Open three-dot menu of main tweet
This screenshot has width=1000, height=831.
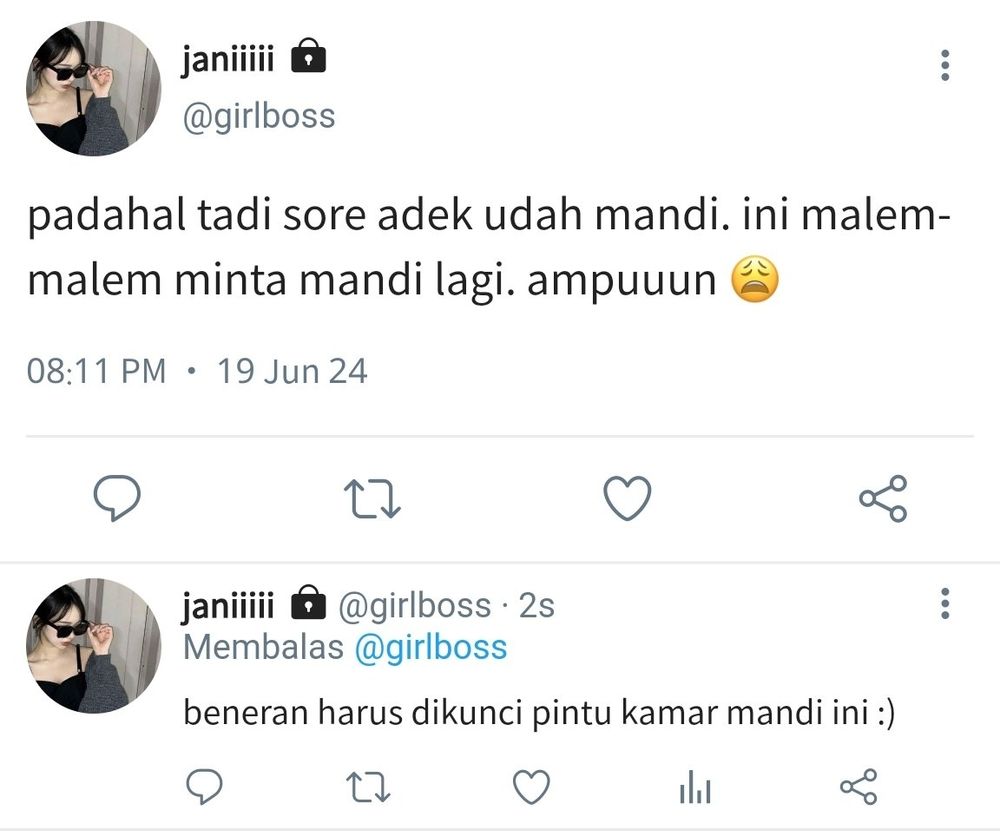945,65
